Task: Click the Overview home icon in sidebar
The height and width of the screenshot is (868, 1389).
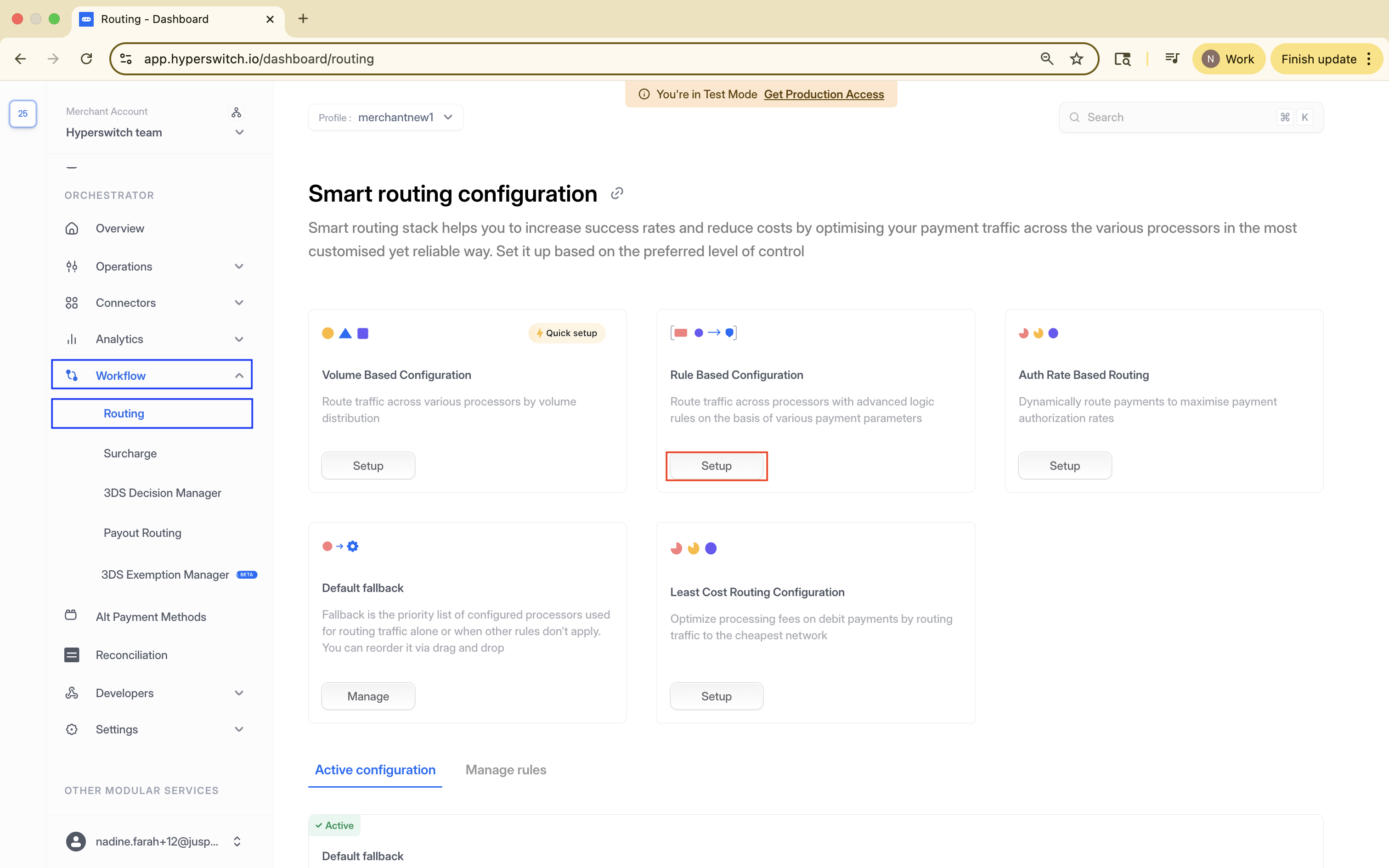Action: coord(72,229)
